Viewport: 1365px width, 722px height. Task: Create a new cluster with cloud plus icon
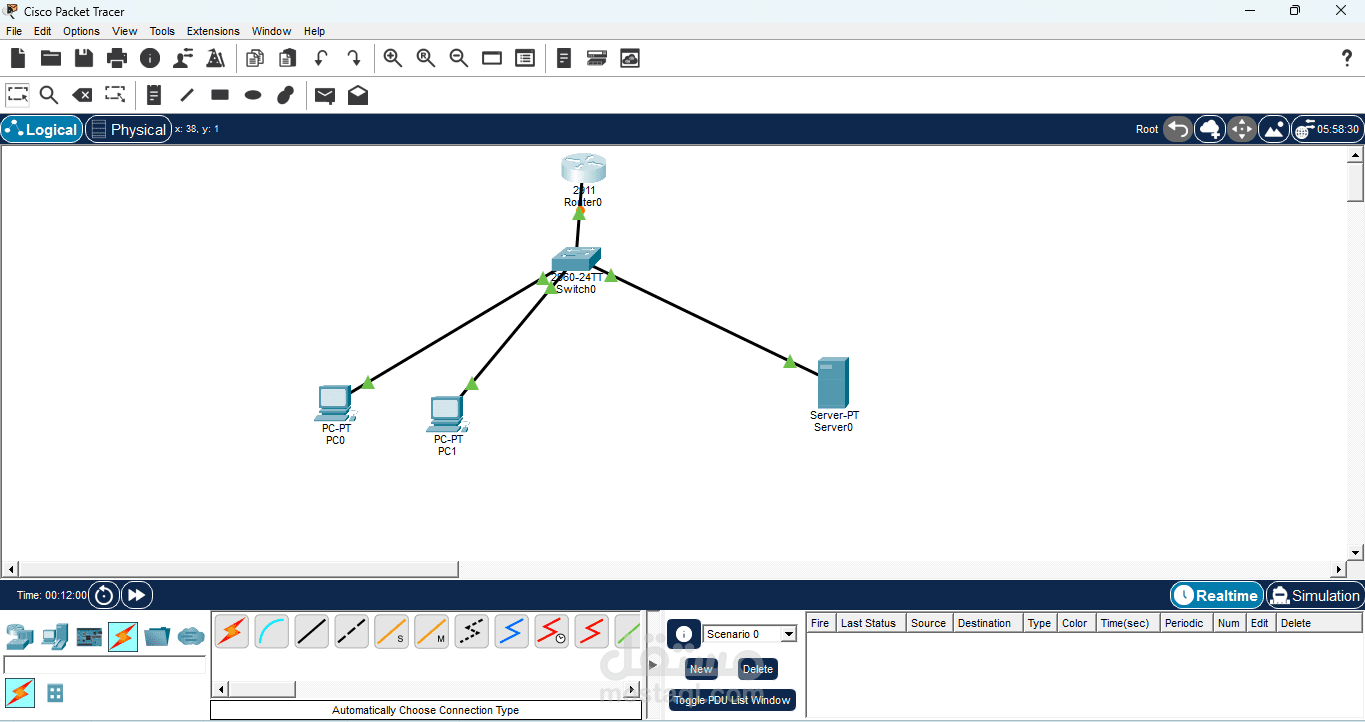(1210, 129)
